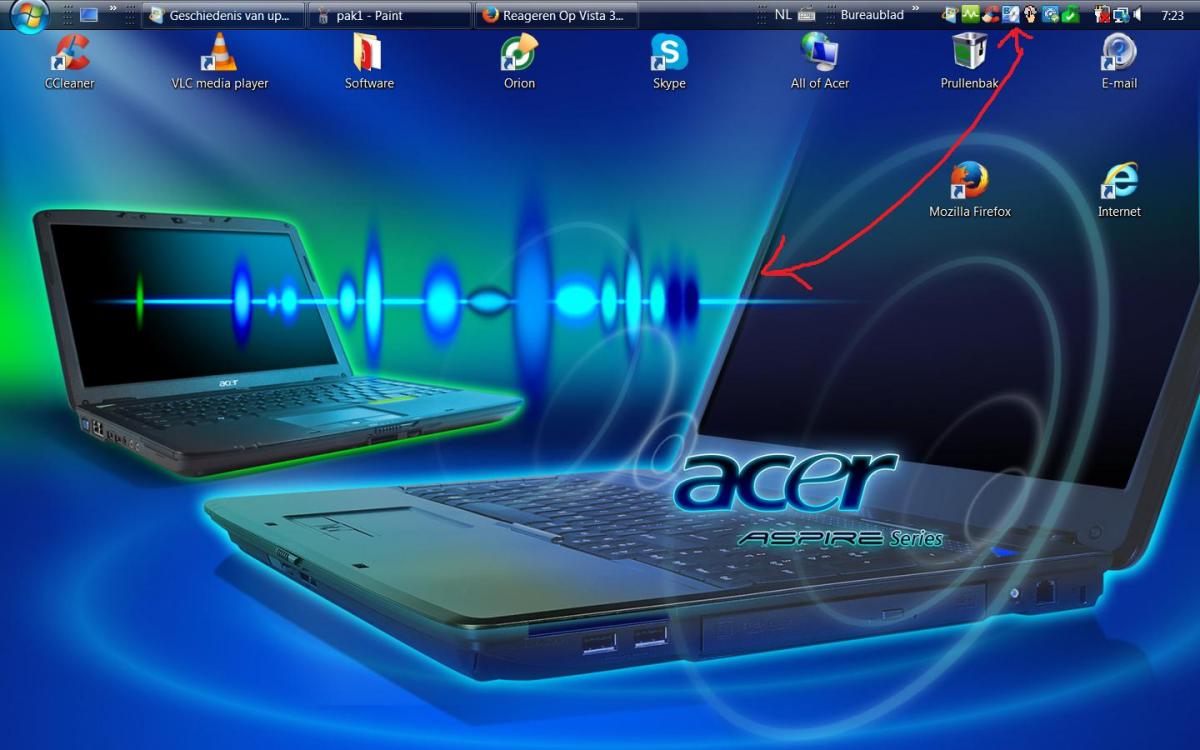The image size is (1200, 750).
Task: Expand the Bureaublad toolbar chevron
Action: coord(916,10)
